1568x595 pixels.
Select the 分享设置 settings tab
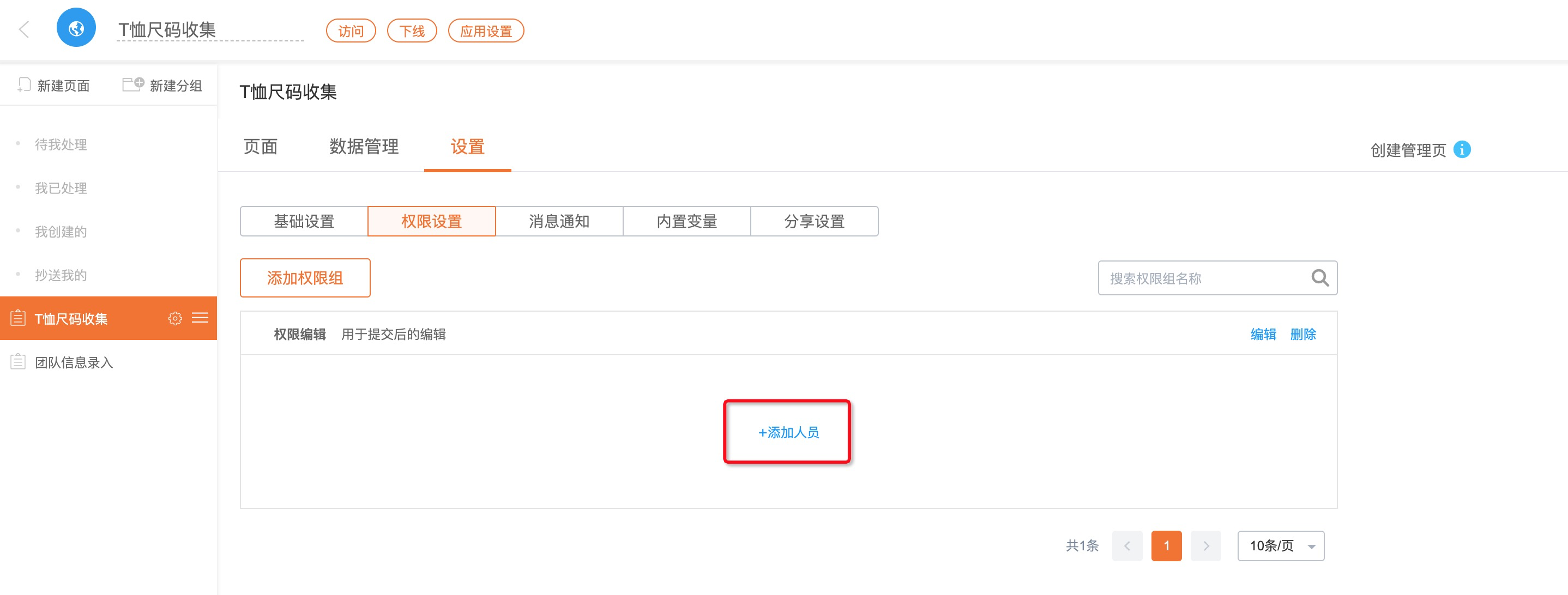pyautogui.click(x=814, y=221)
